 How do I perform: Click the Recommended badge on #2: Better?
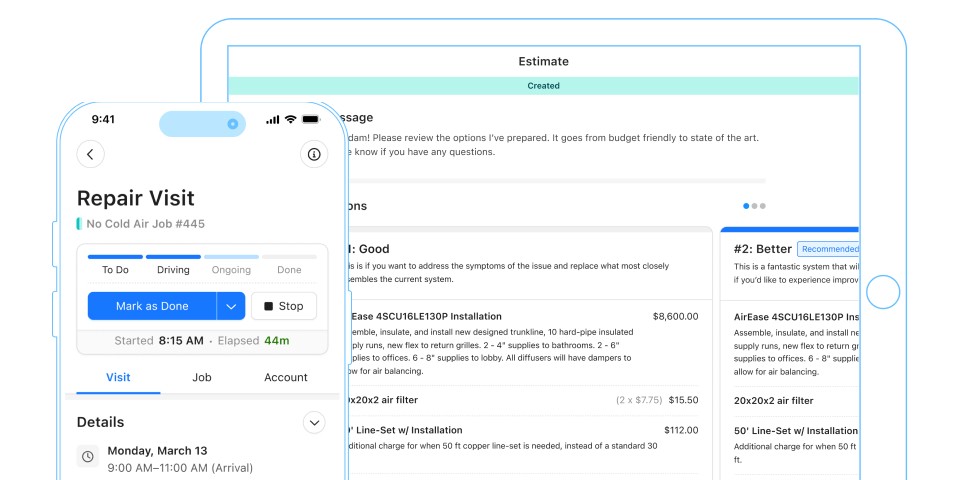point(828,249)
